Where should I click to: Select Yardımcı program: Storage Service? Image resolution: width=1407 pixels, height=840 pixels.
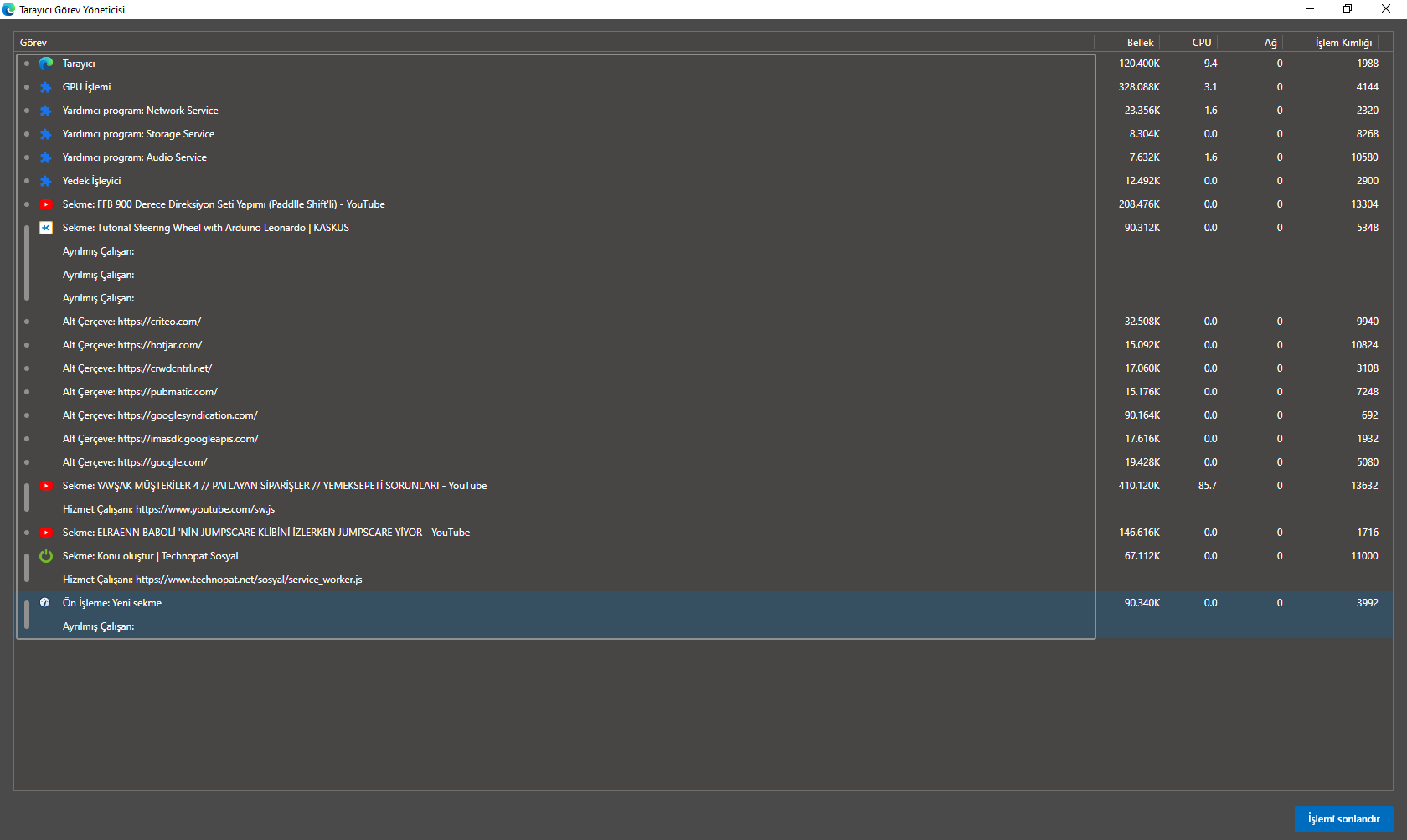[703, 134]
